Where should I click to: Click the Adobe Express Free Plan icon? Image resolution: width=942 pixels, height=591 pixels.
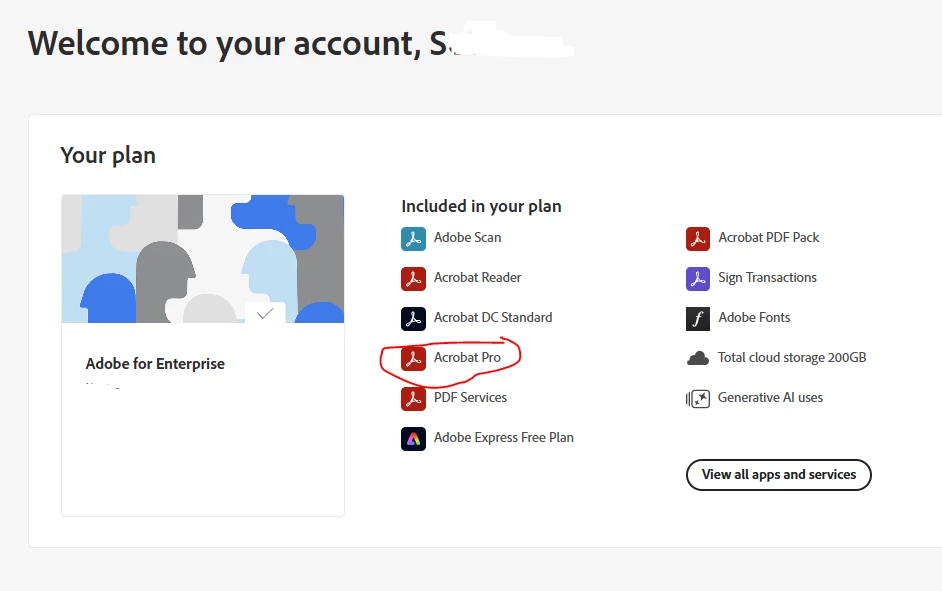(x=413, y=438)
